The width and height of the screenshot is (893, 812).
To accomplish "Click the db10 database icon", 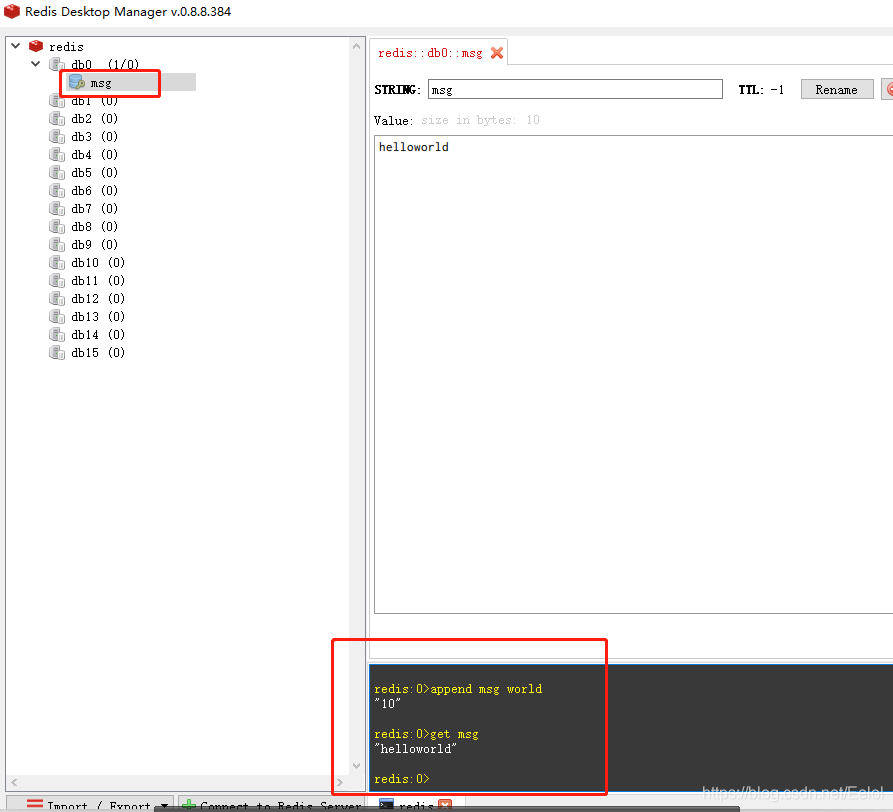I will (57, 263).
